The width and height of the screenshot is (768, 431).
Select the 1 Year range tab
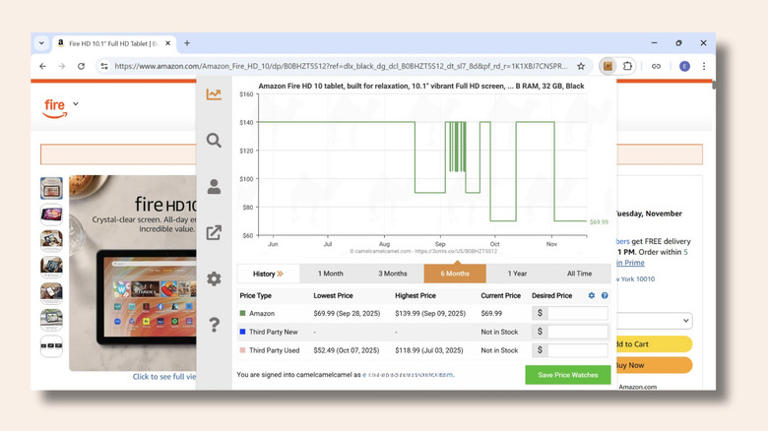517,274
